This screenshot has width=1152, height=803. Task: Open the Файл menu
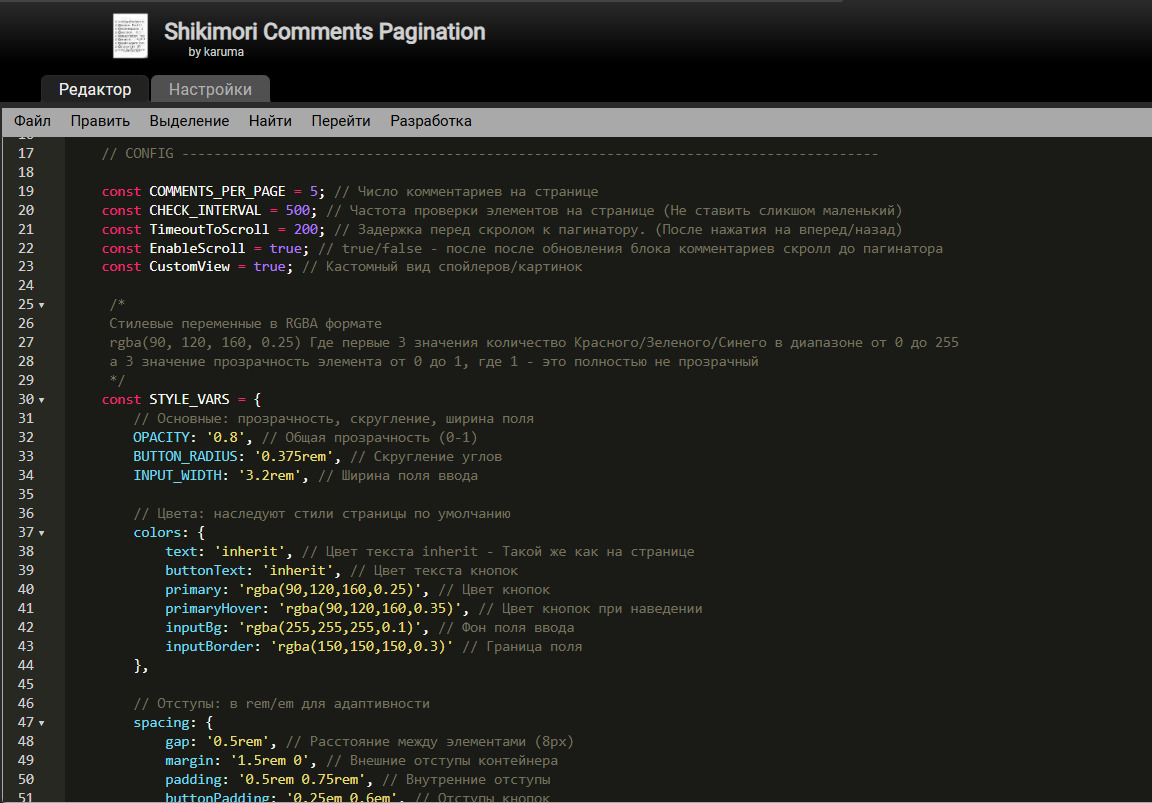click(x=32, y=121)
